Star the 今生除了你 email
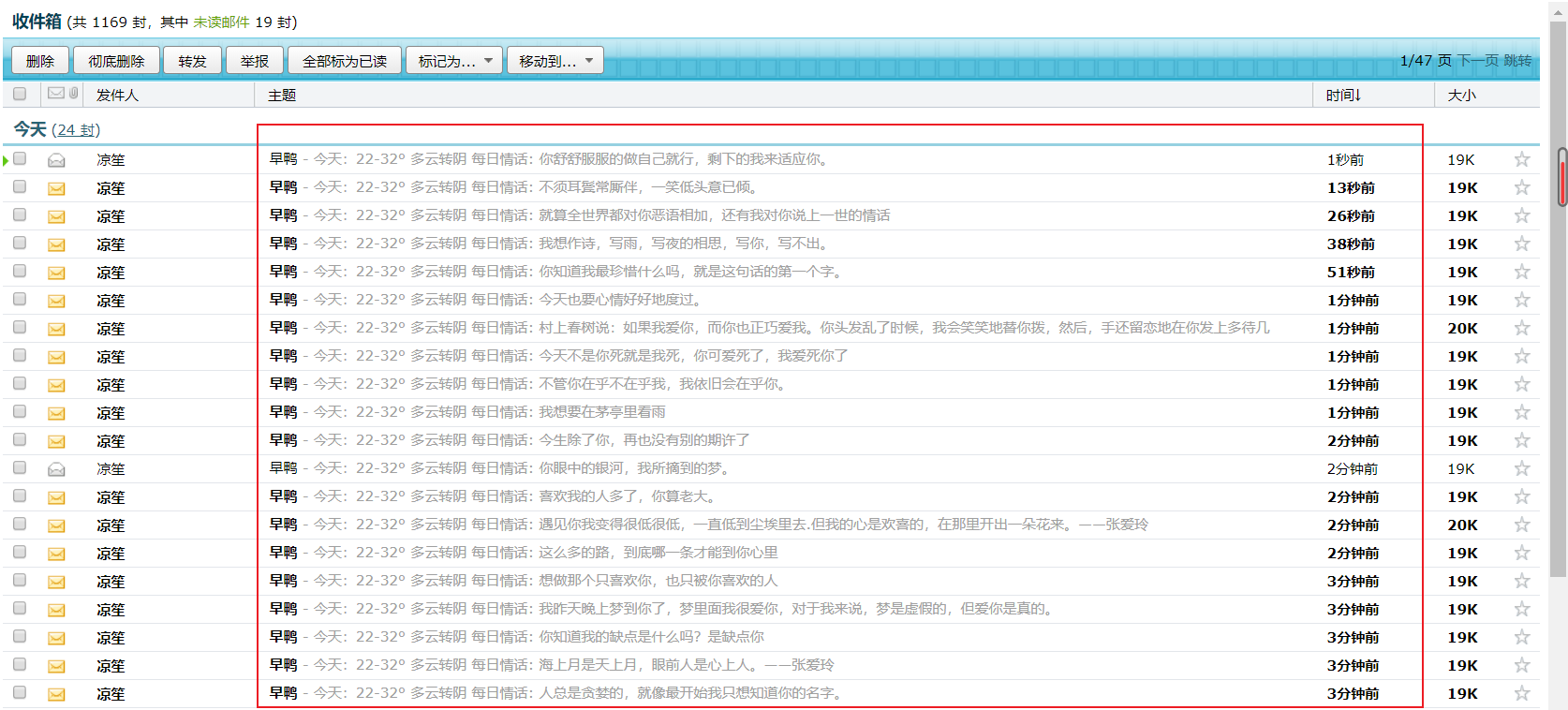Screen dimensions: 1568x710 [1522, 440]
